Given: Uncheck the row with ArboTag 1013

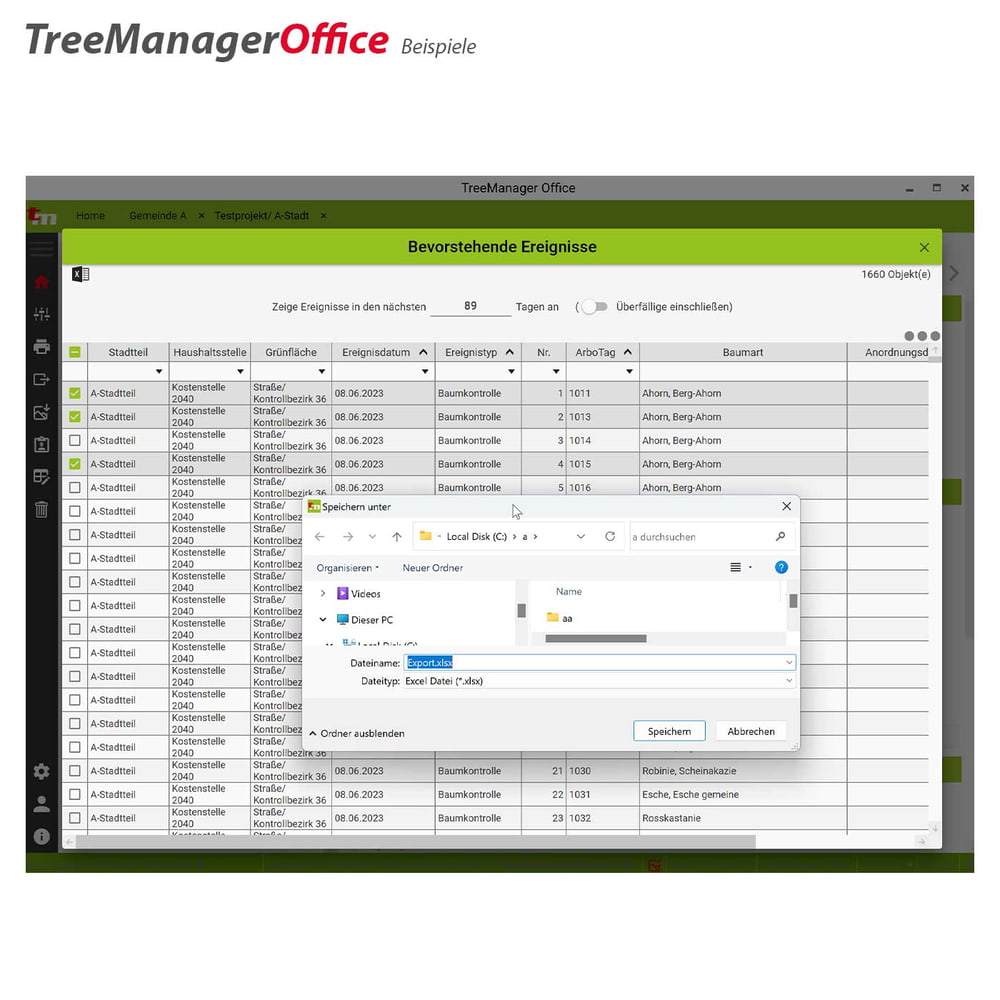Looking at the screenshot, I should tap(75, 417).
